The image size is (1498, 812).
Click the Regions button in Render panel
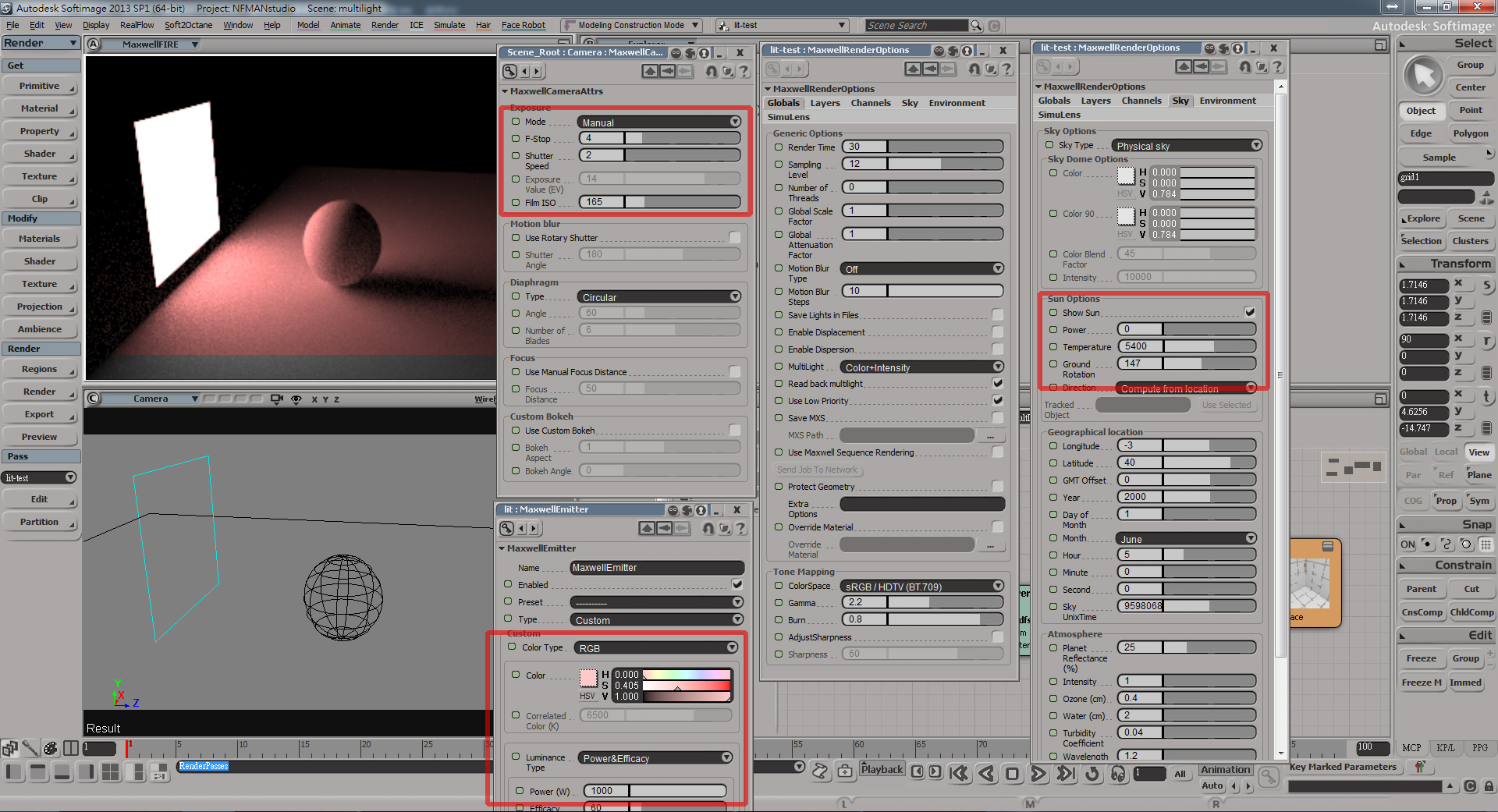[x=40, y=369]
